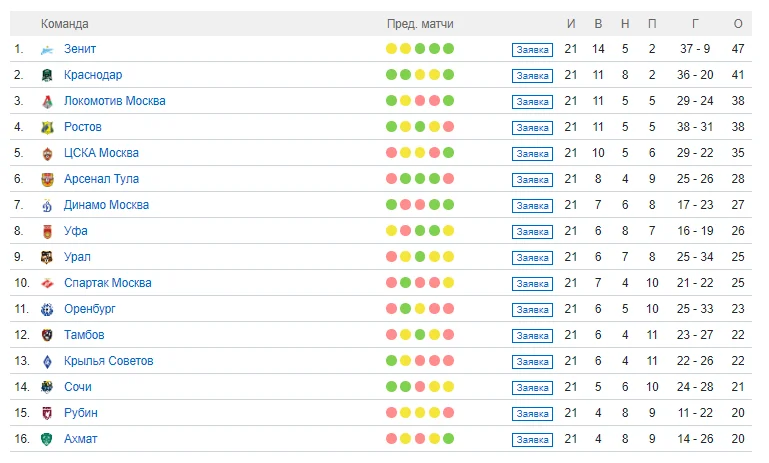Click the Динамо Москва club logo

point(47,206)
